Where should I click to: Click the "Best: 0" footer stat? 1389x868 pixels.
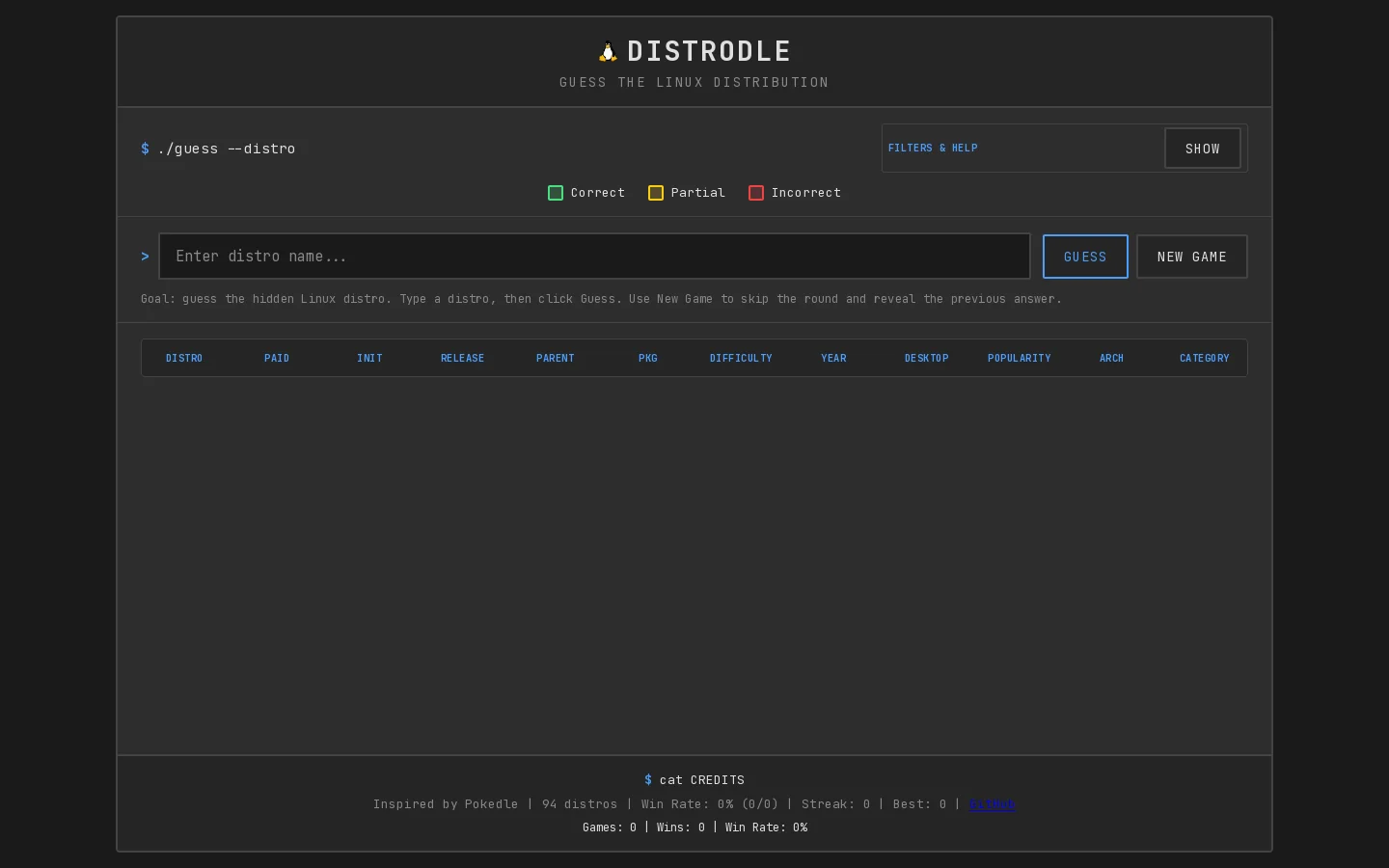tap(919, 804)
